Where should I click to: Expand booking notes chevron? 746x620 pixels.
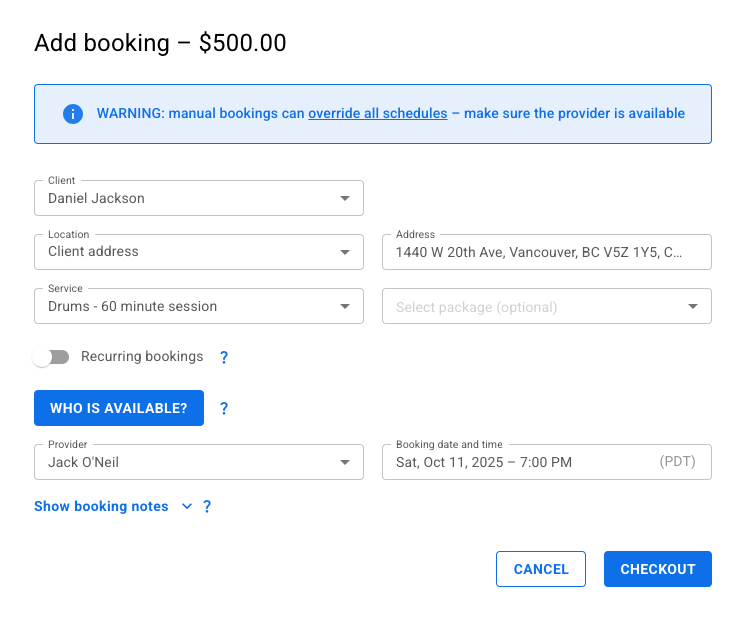point(187,507)
